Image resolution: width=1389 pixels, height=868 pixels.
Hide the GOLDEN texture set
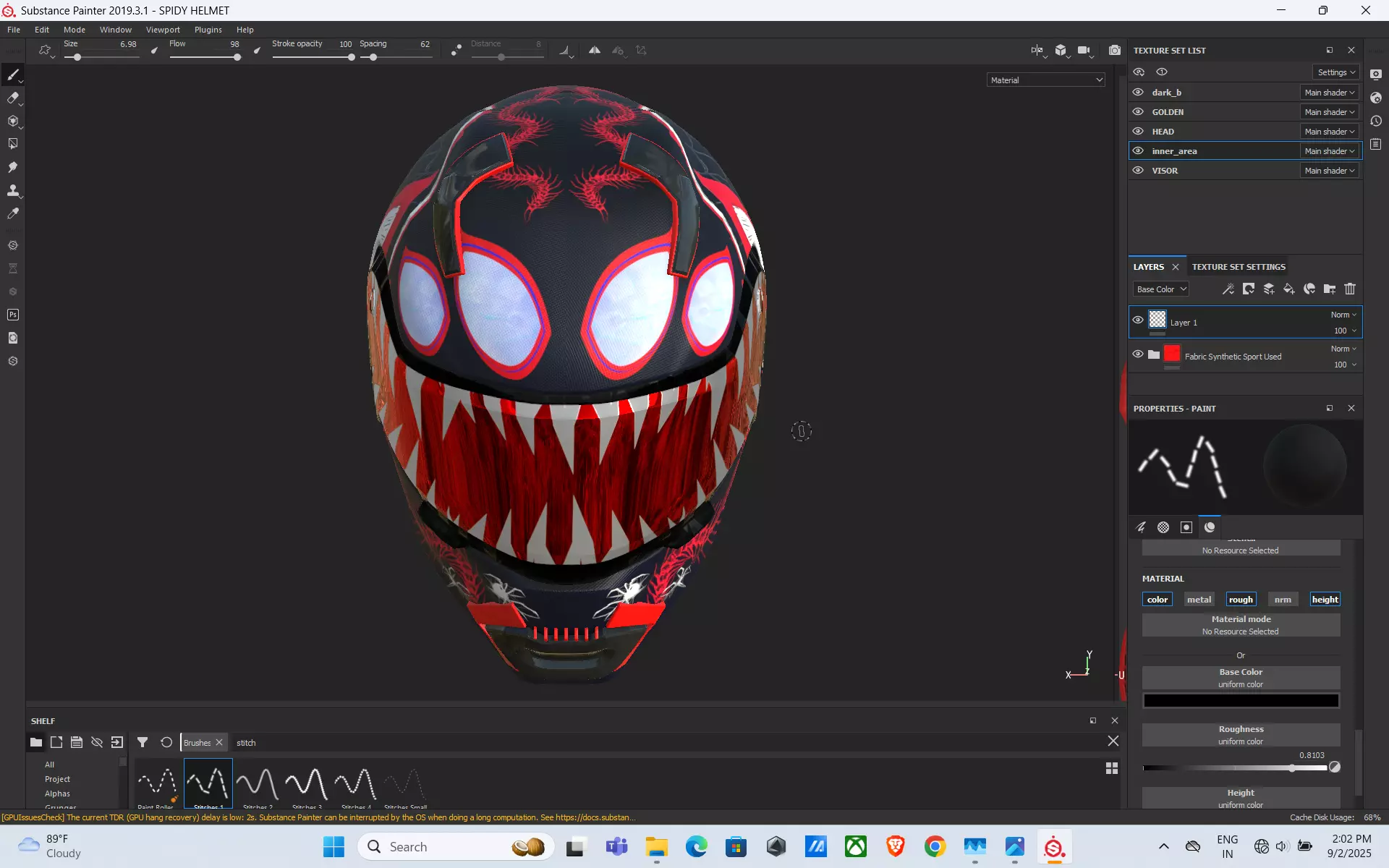coord(1138,111)
